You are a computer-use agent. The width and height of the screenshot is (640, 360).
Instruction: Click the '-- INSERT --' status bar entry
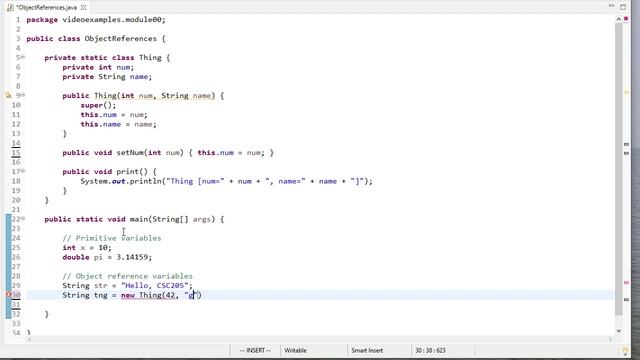point(255,350)
